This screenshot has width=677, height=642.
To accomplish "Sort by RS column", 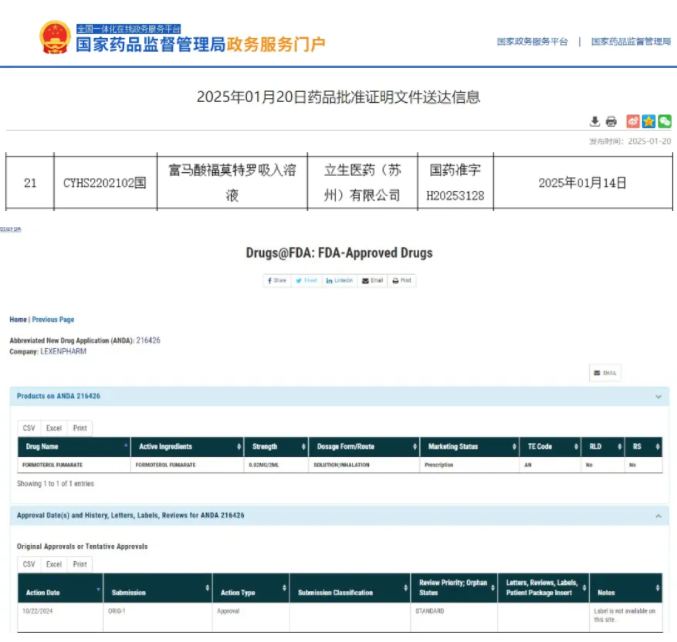I will tap(643, 447).
